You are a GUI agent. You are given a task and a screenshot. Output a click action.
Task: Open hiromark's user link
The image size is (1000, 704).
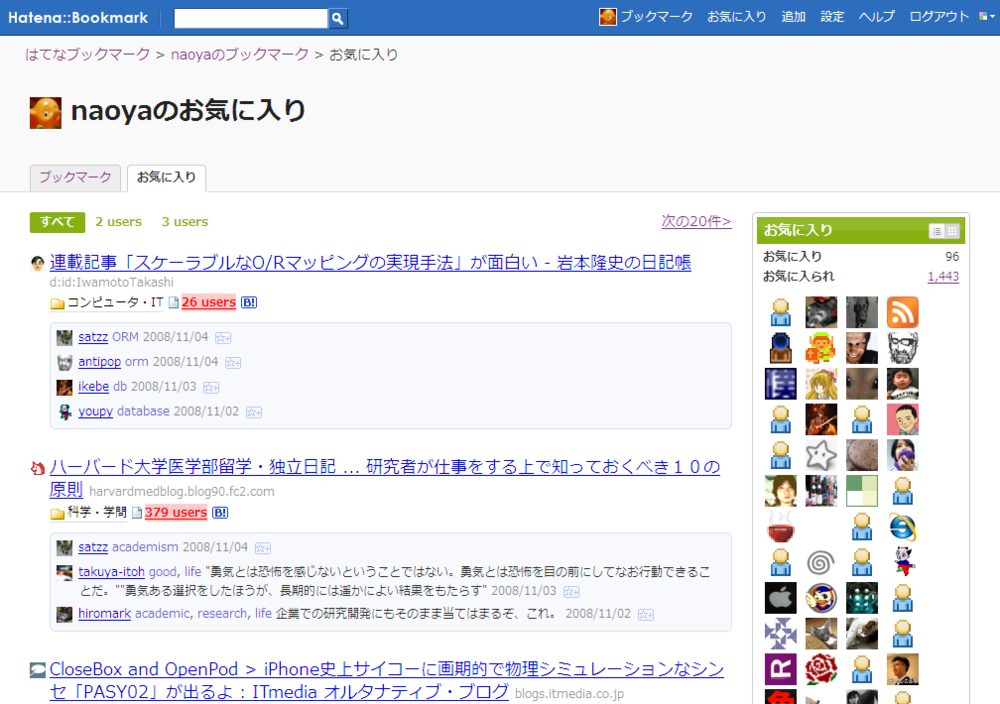pyautogui.click(x=105, y=614)
